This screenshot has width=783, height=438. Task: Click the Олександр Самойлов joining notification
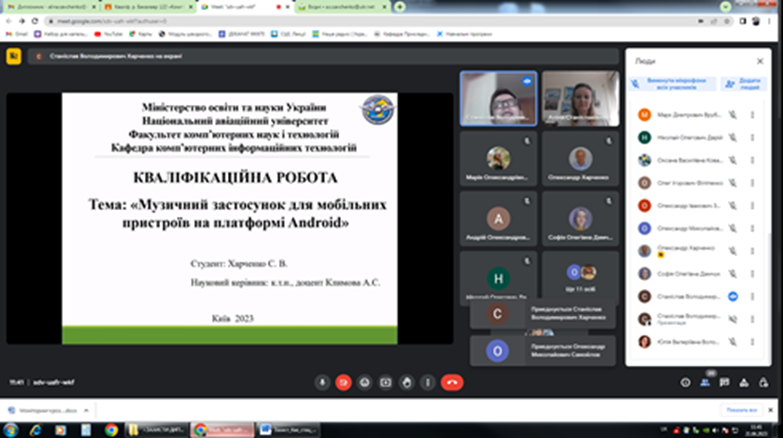542,351
